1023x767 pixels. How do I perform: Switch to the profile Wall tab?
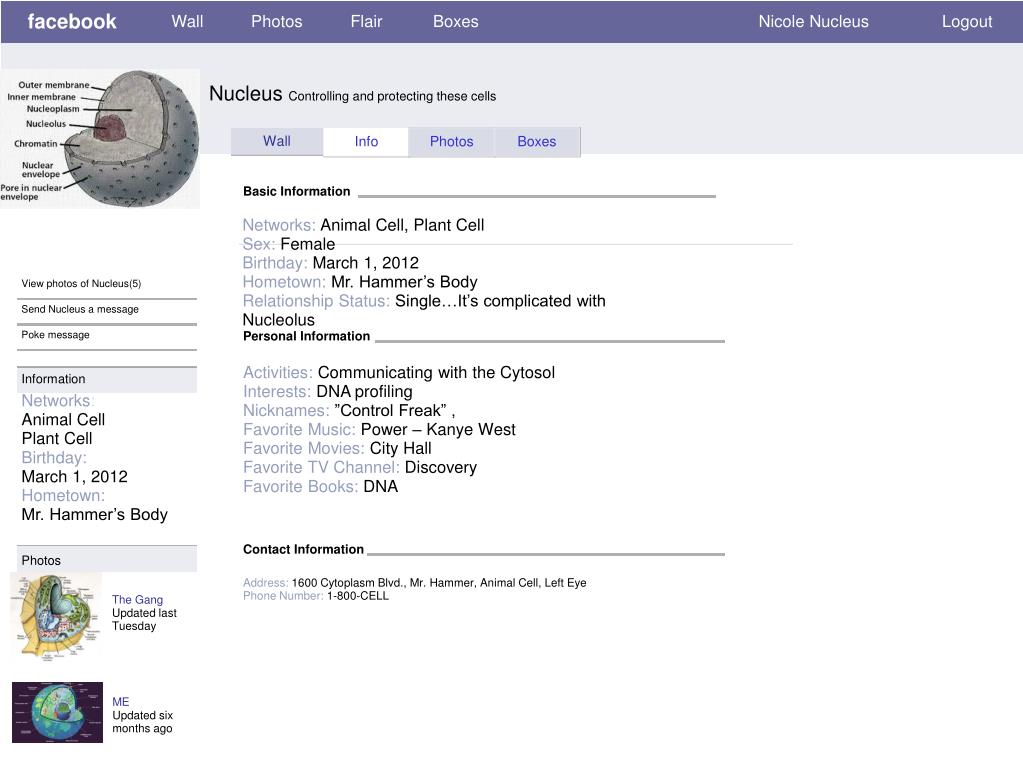[x=277, y=142]
